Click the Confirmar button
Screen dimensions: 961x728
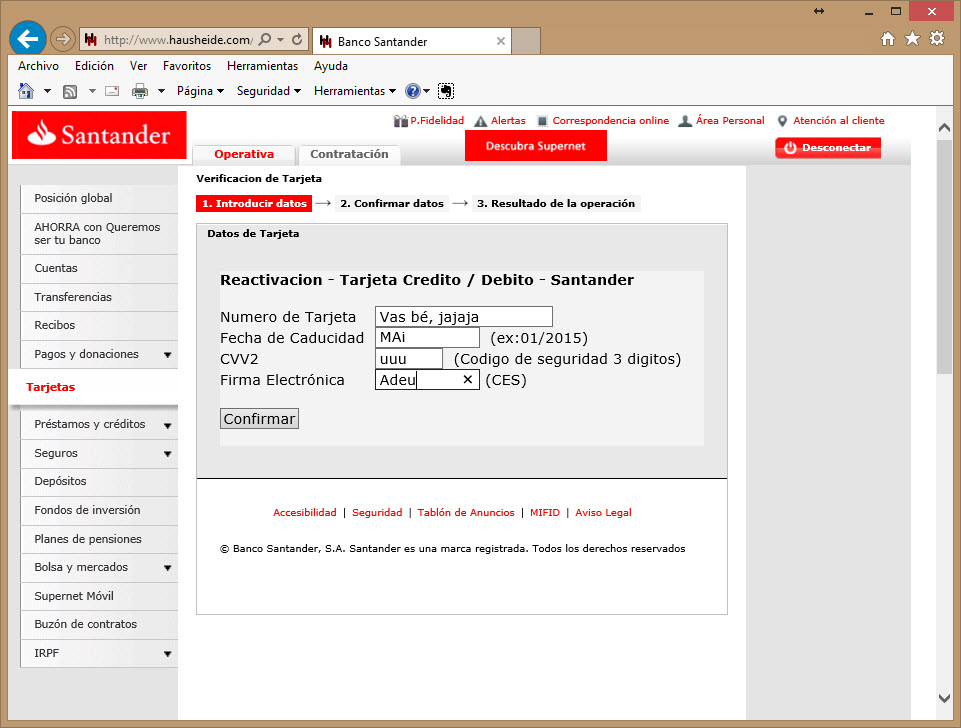[259, 419]
